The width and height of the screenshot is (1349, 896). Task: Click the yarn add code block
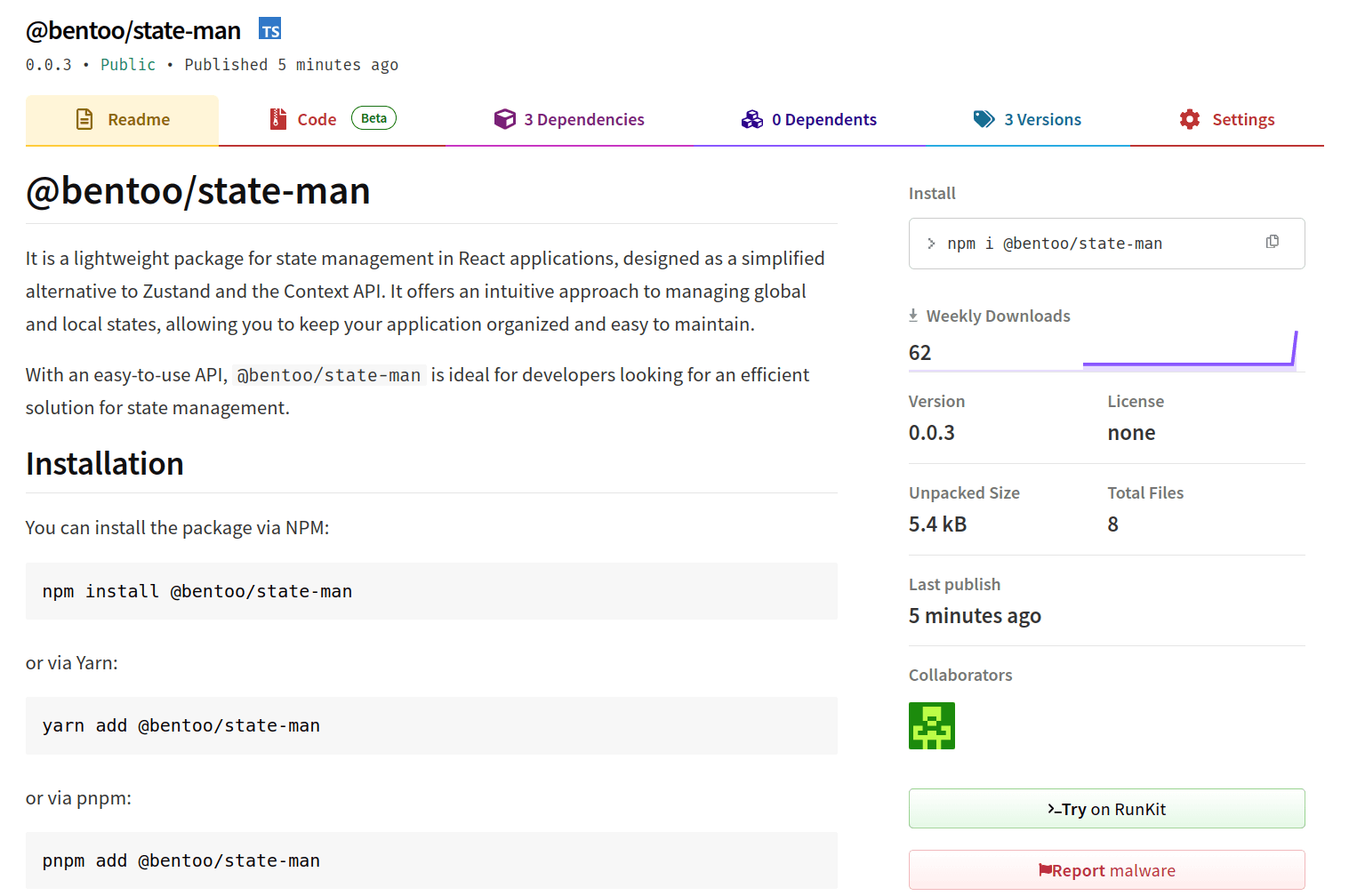pyautogui.click(x=431, y=725)
